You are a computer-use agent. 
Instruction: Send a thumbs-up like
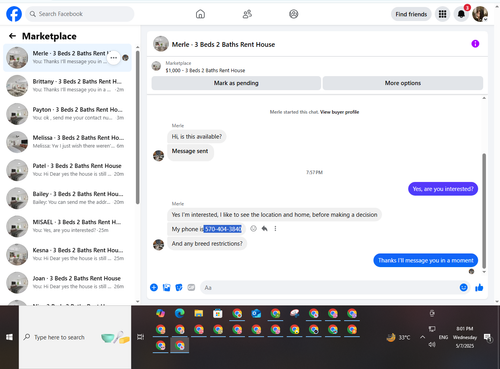pyautogui.click(x=479, y=287)
